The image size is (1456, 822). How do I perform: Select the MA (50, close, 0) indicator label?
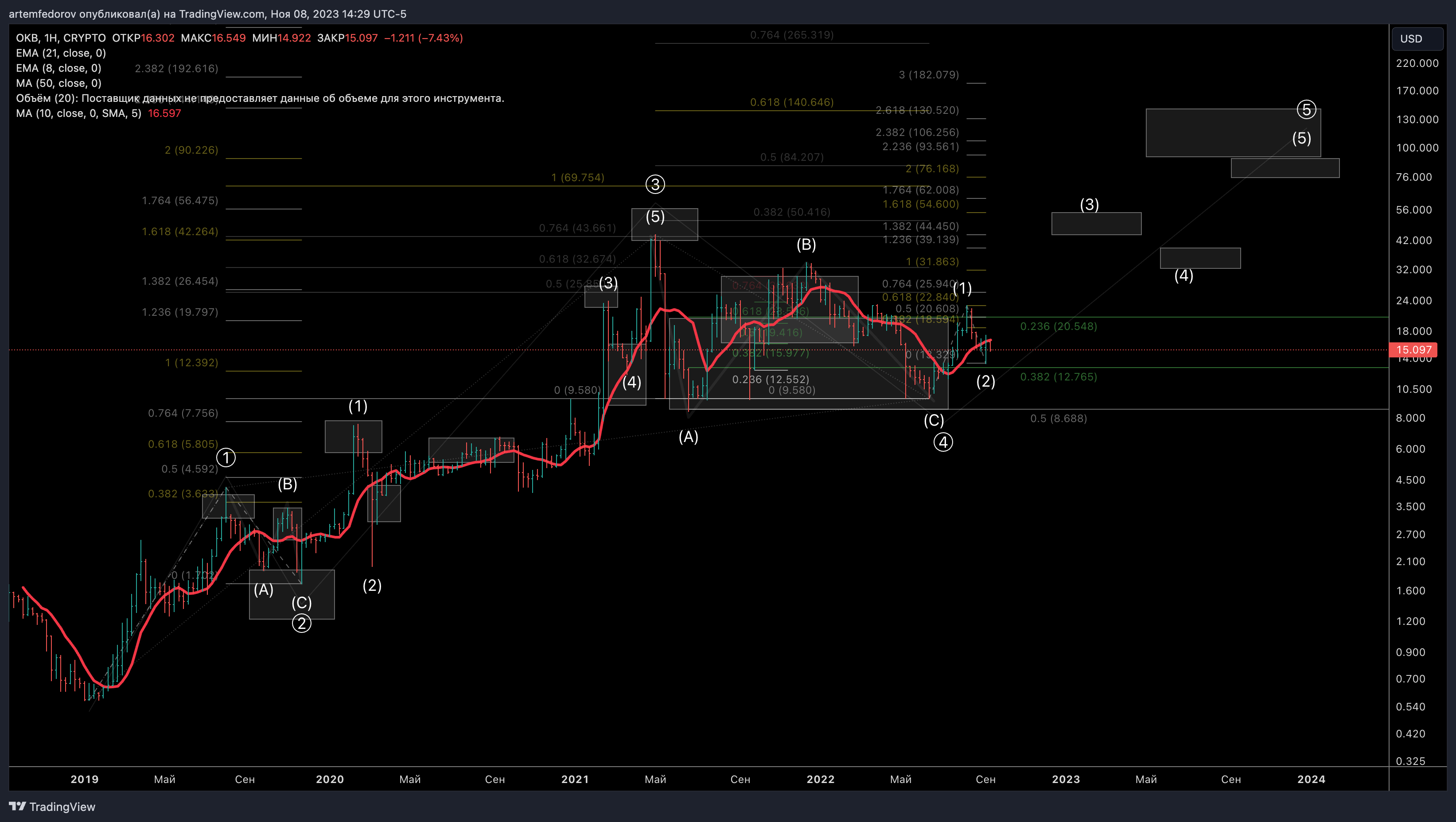coord(58,83)
